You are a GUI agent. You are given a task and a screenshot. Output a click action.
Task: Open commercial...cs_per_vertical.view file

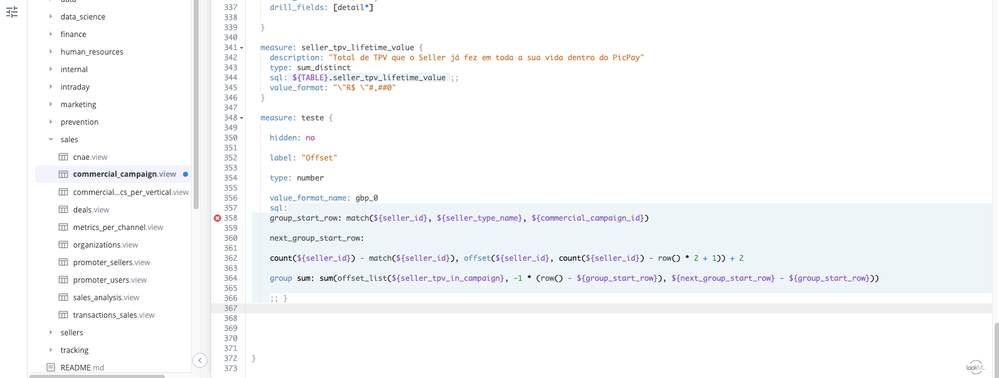[131, 192]
